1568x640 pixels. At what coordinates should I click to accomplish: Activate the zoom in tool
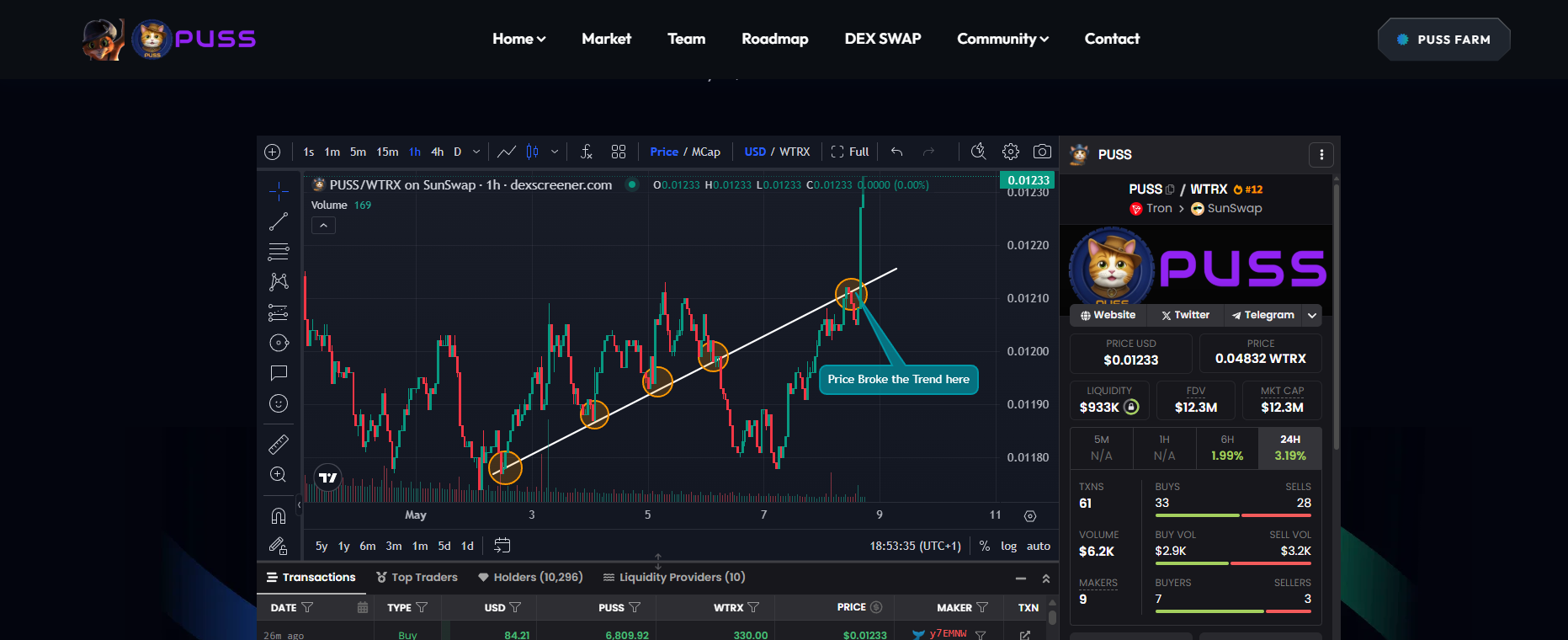coord(279,474)
